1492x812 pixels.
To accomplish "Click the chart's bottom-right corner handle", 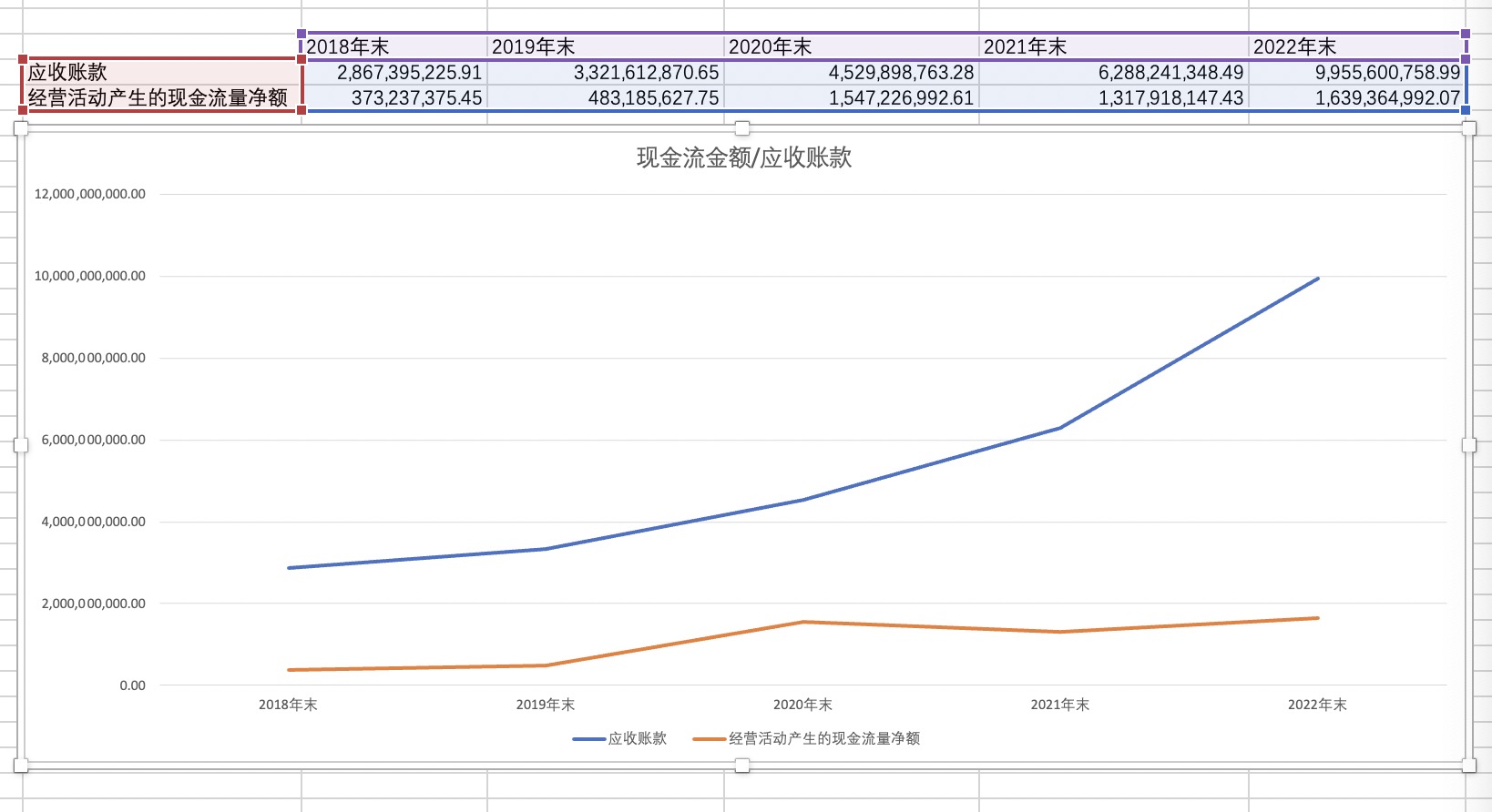I will (x=1468, y=766).
